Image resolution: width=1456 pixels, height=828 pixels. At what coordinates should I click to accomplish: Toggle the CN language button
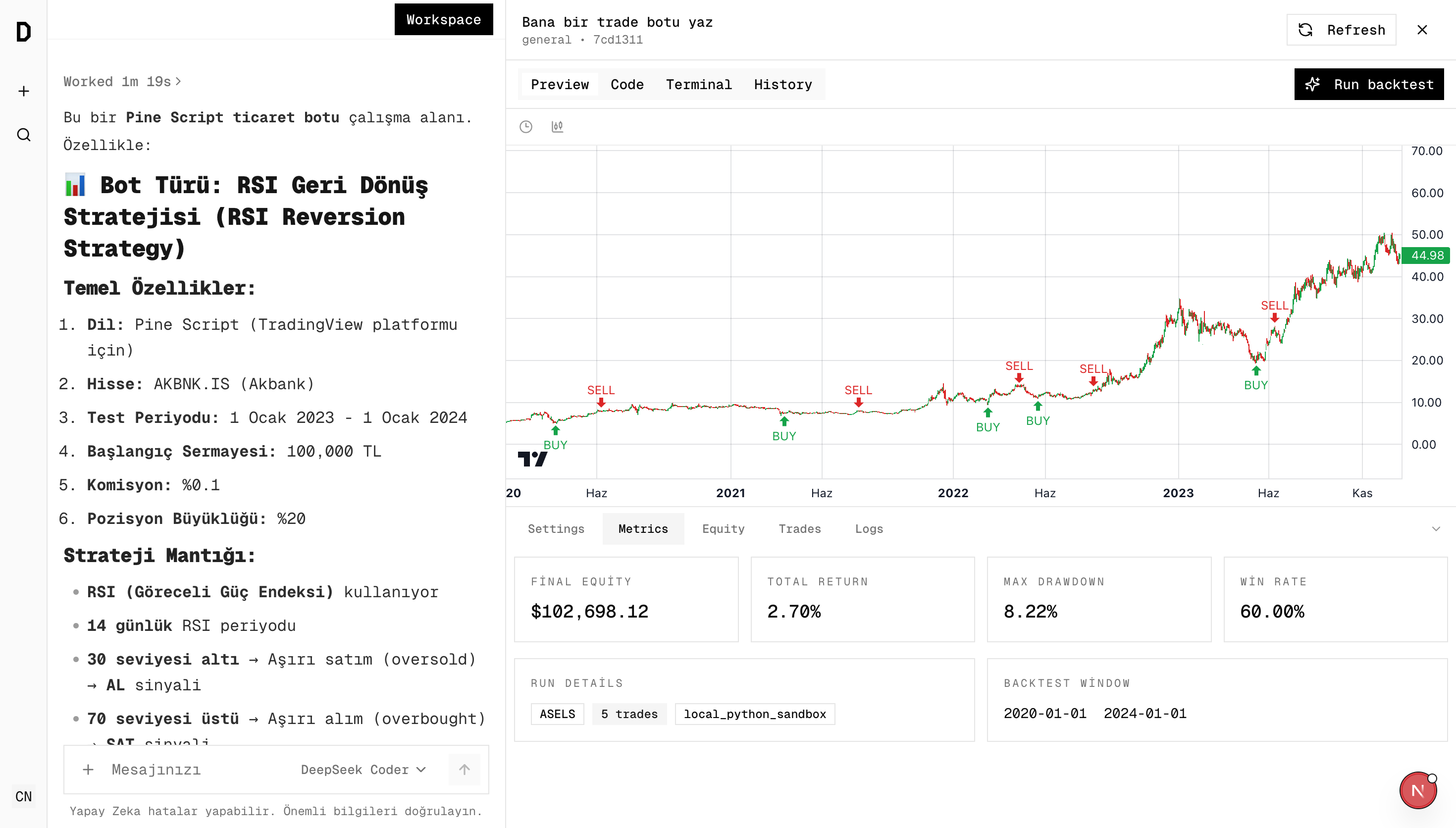(23, 796)
